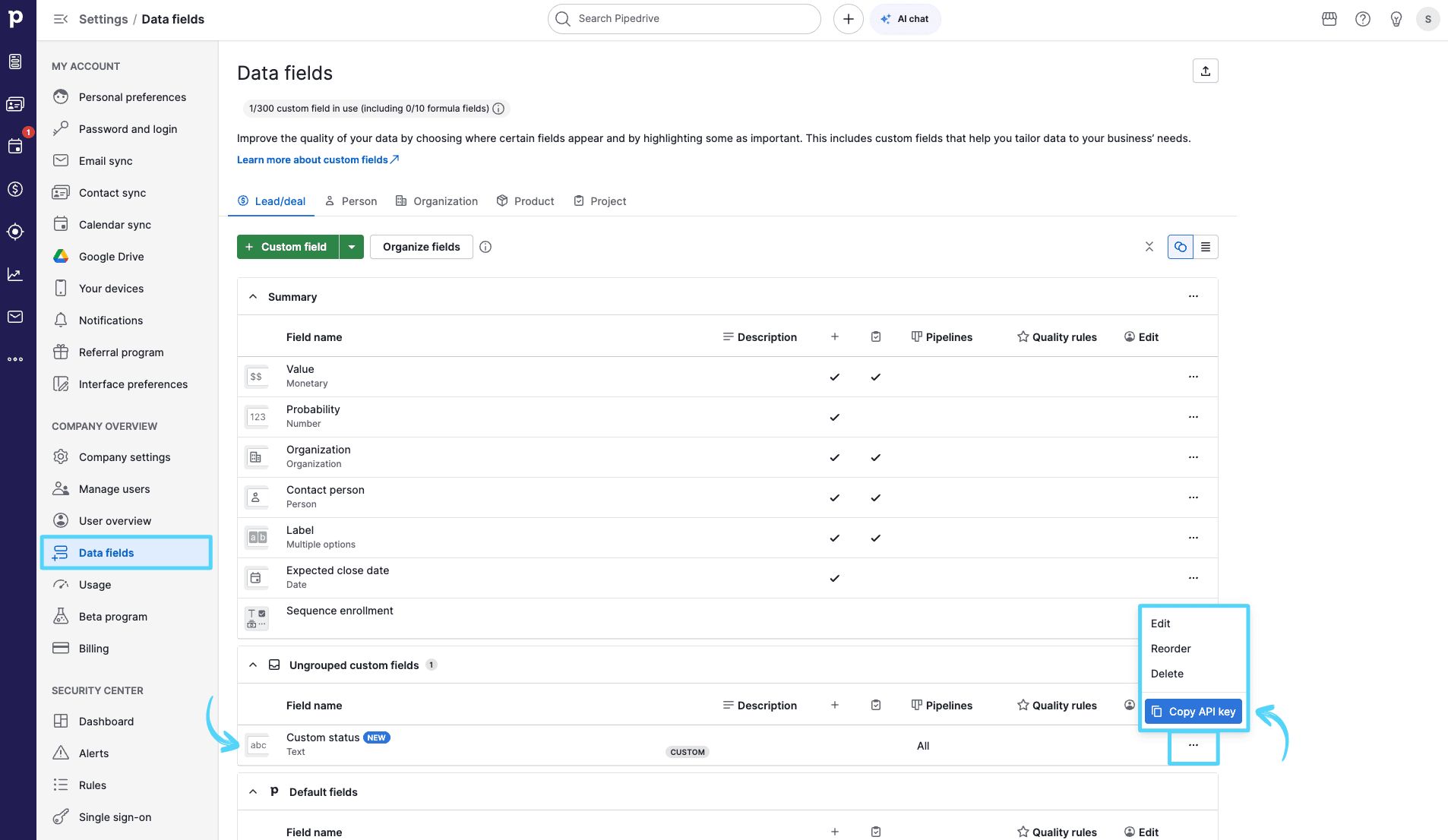This screenshot has width=1448, height=840.
Task: Click the Pipedrive logo icon
Action: [x=15, y=18]
